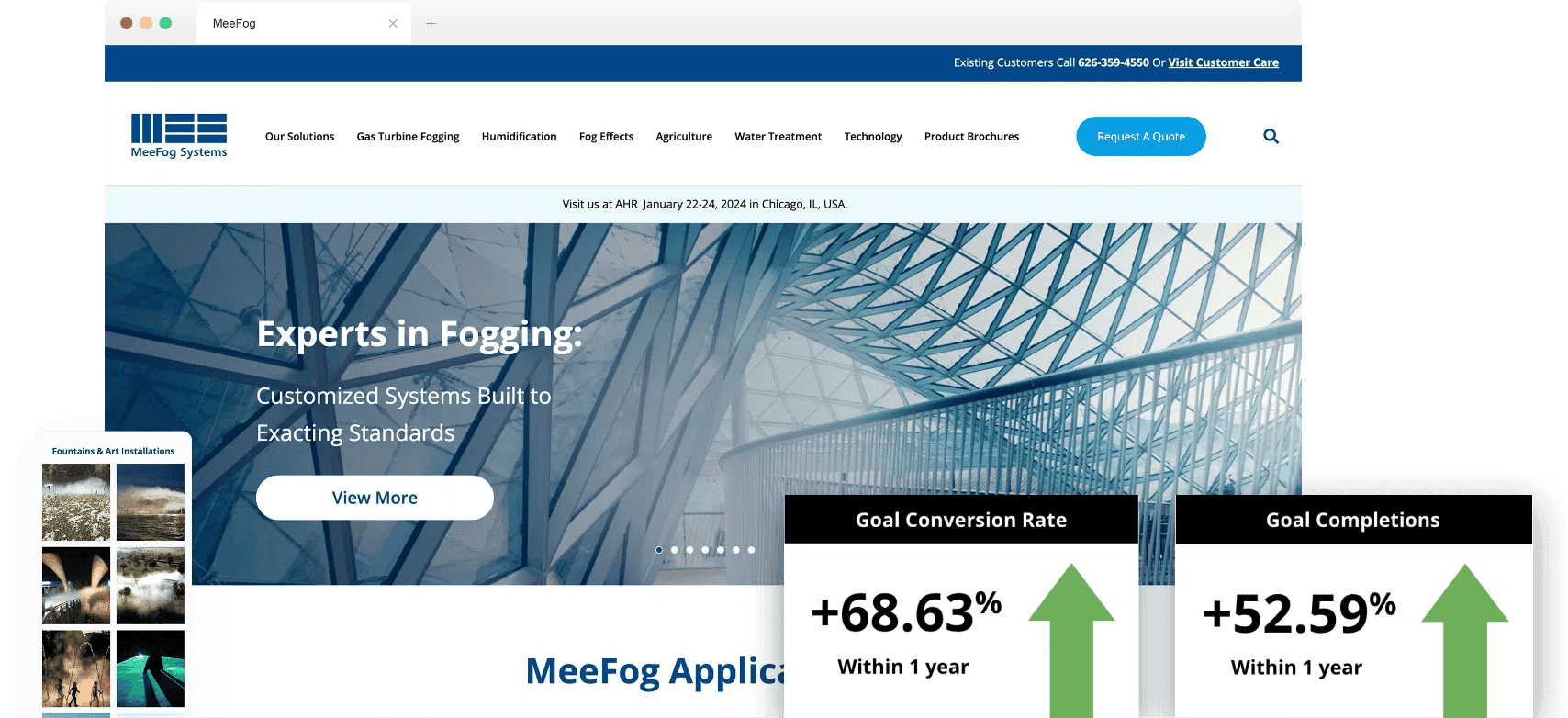1568x718 pixels.
Task: Select the fifth carousel slide dot
Action: click(x=721, y=550)
